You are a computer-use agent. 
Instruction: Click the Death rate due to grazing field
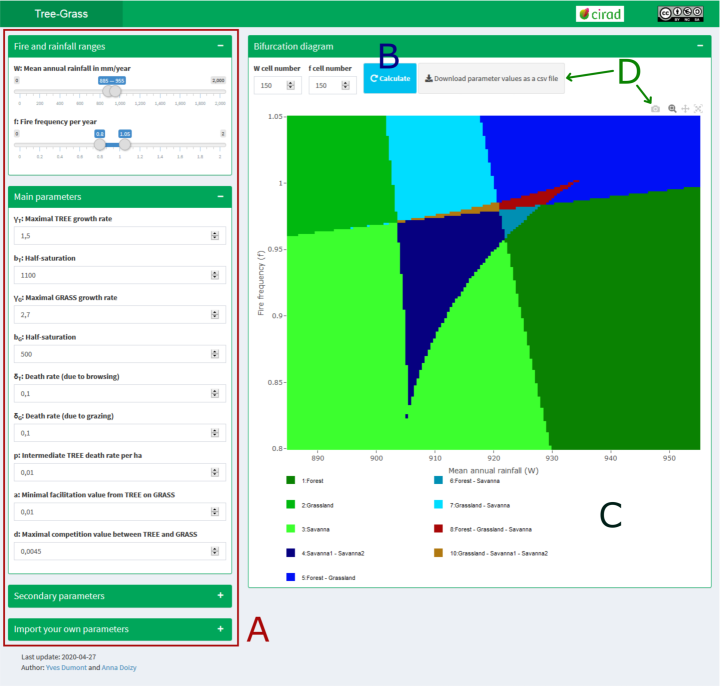[119, 433]
